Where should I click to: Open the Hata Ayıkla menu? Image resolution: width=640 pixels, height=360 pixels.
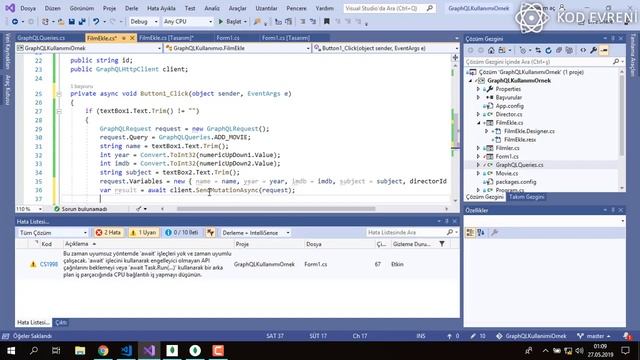pyautogui.click(x=161, y=8)
